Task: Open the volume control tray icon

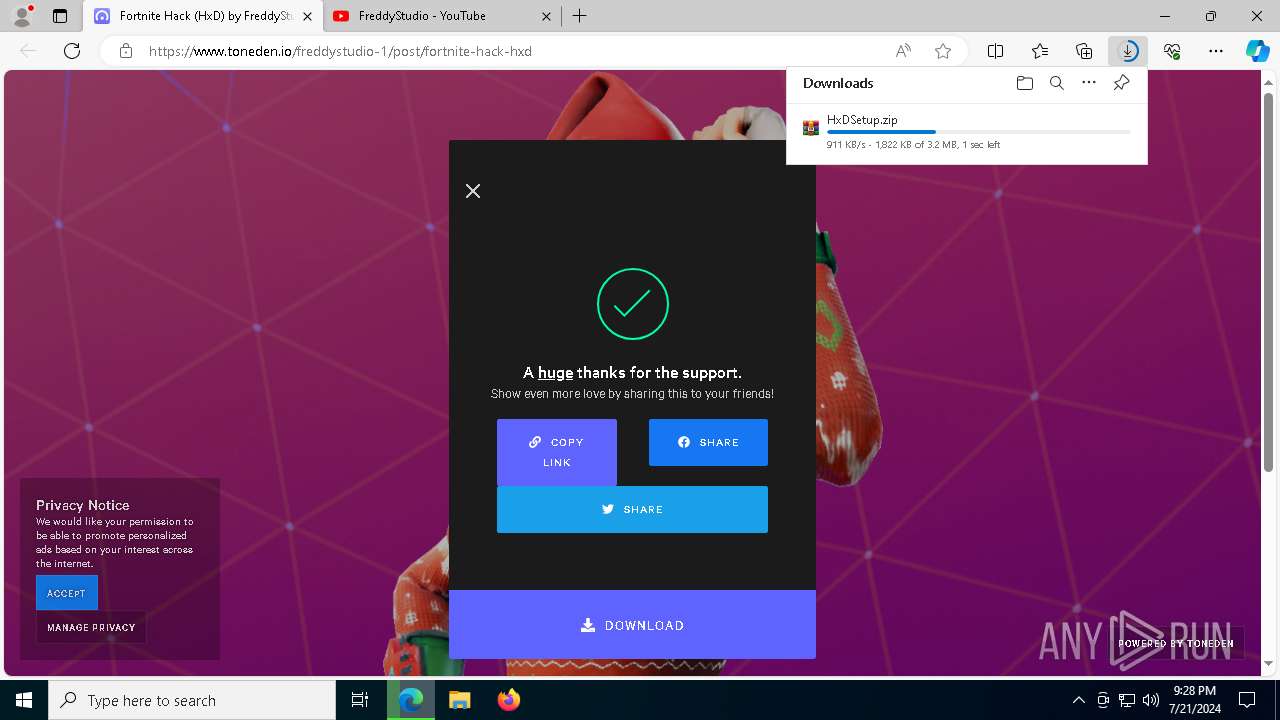Action: coord(1151,700)
